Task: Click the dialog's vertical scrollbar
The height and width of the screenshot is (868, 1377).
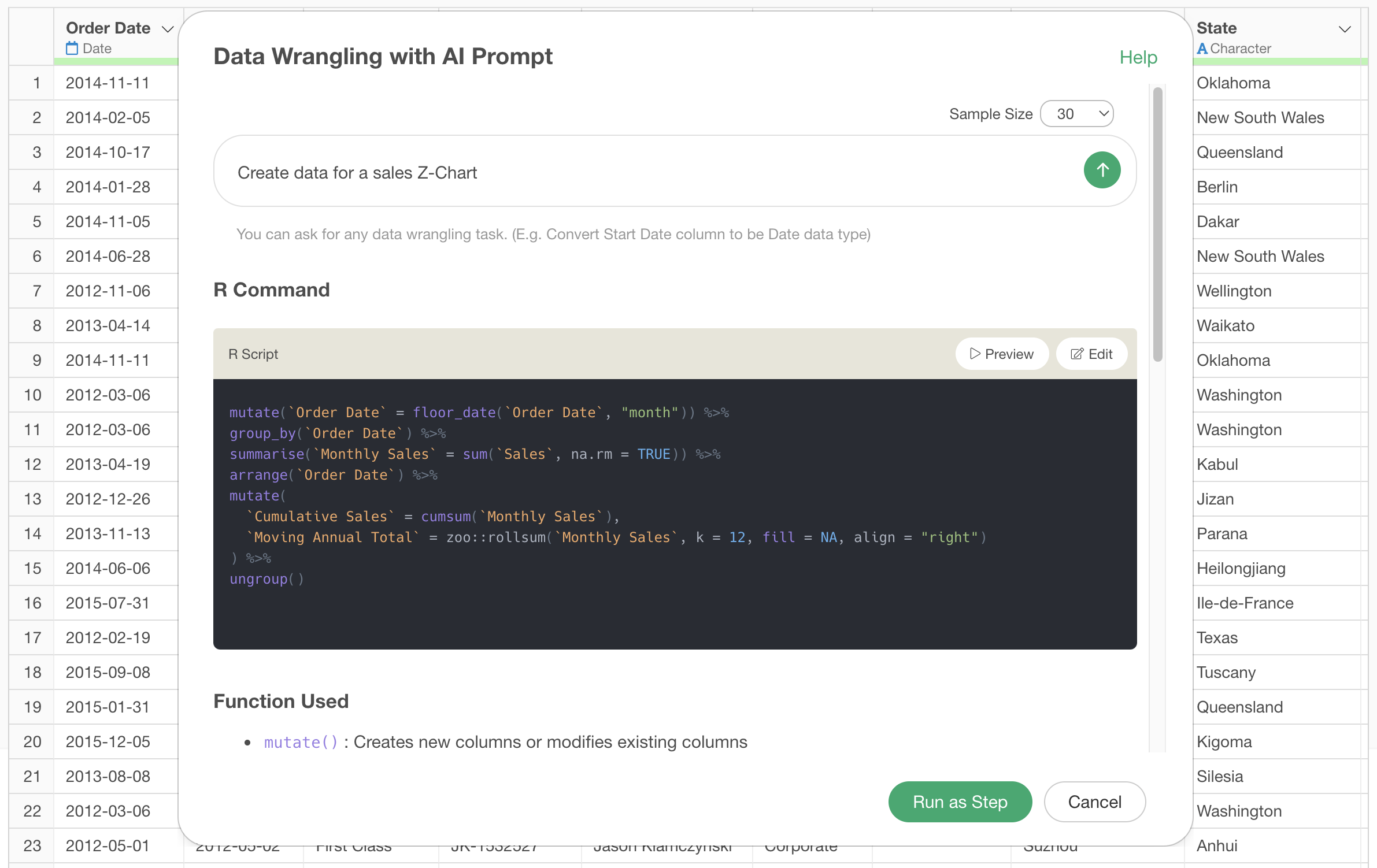Action: (x=1157, y=224)
